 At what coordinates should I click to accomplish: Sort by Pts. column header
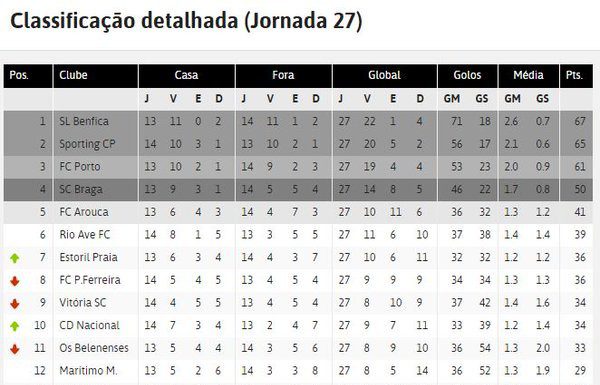point(576,76)
